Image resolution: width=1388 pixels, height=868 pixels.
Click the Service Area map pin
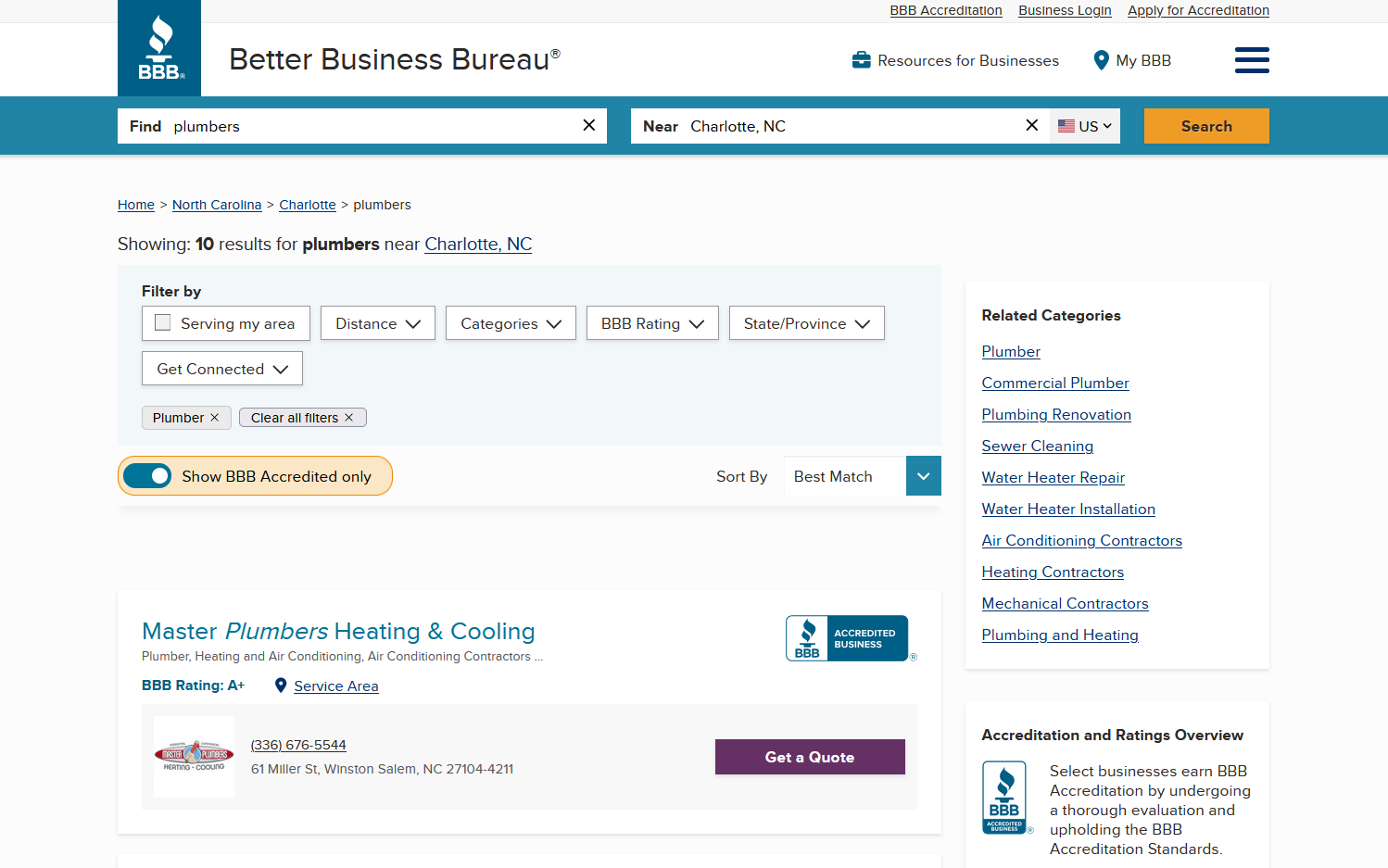pyautogui.click(x=282, y=686)
